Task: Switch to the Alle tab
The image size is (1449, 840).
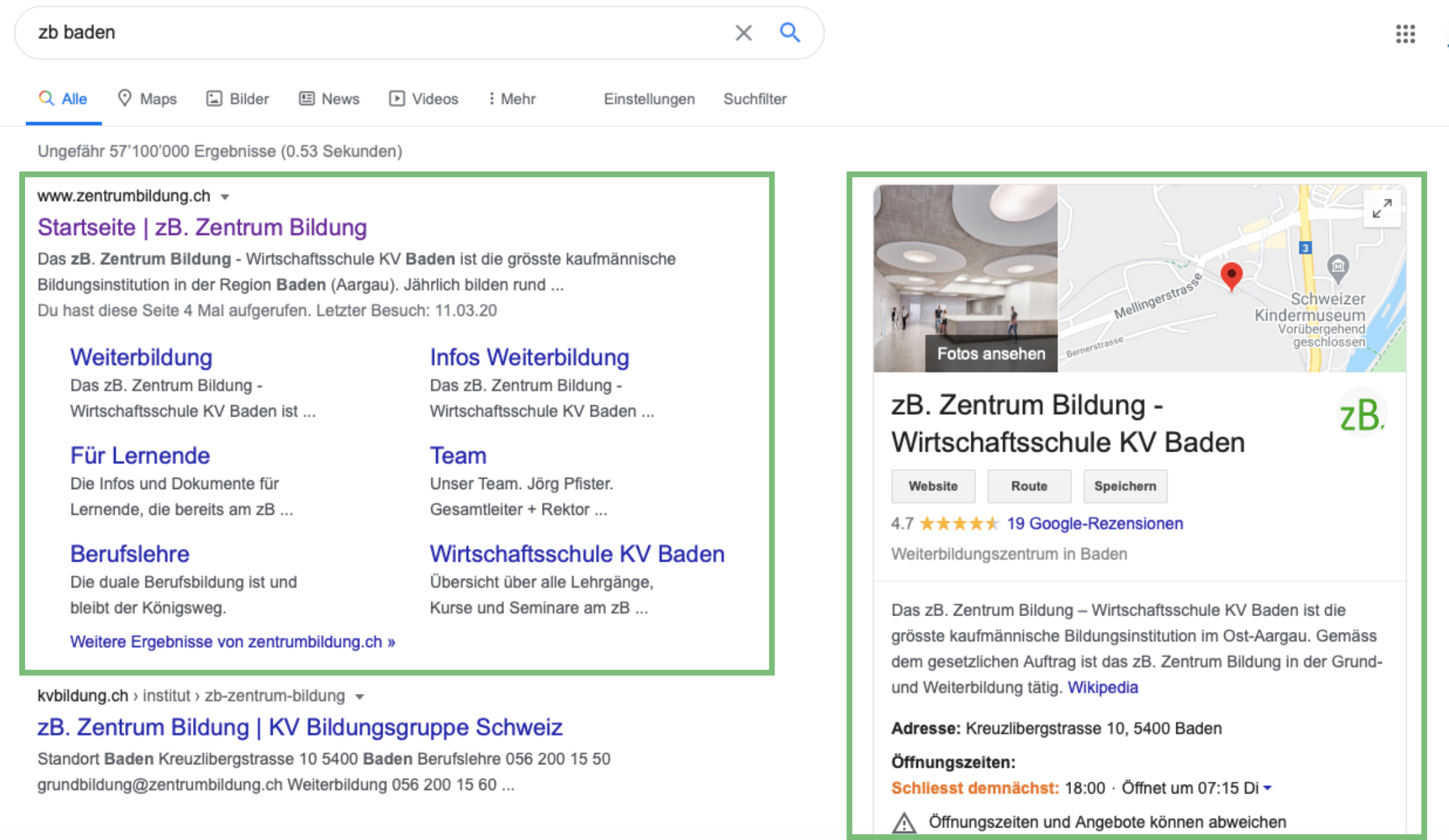Action: 63,99
